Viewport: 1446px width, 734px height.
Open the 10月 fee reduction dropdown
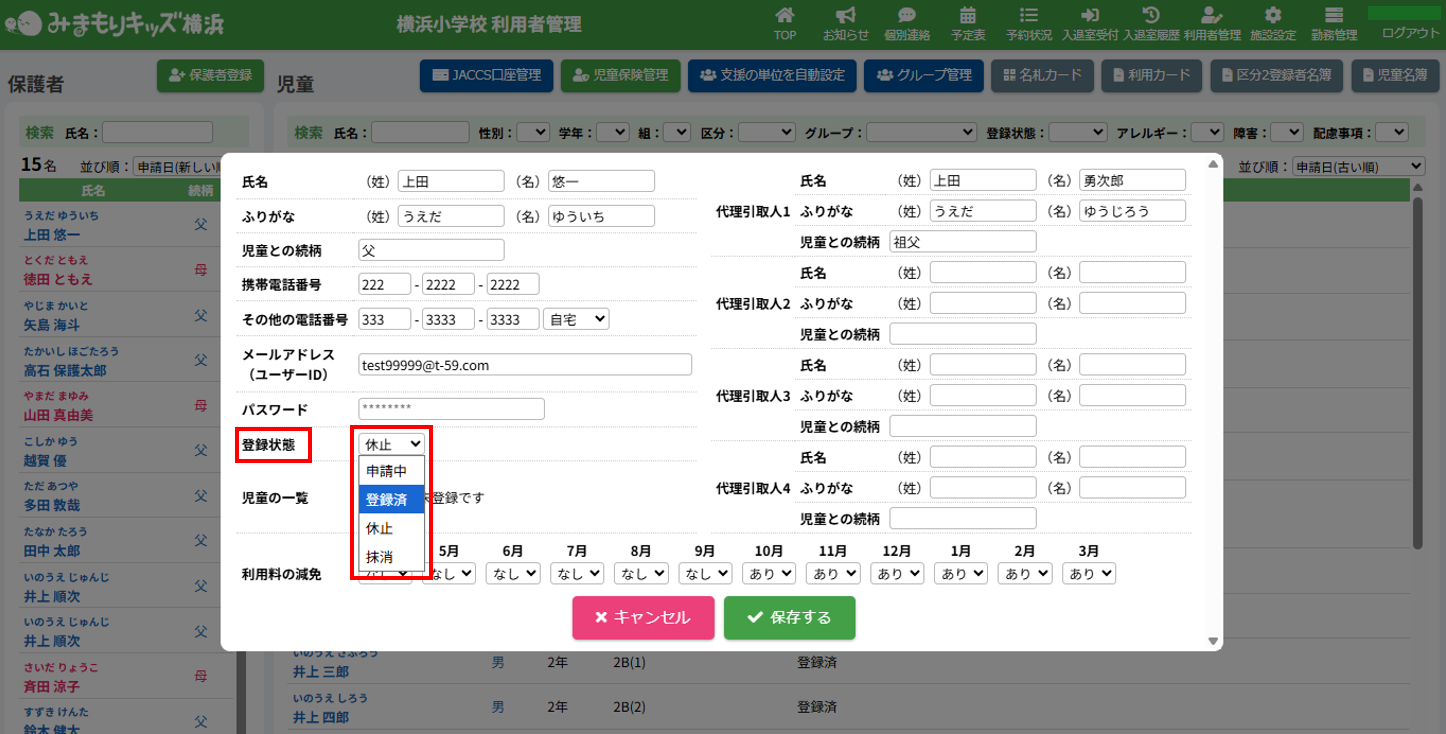[768, 574]
